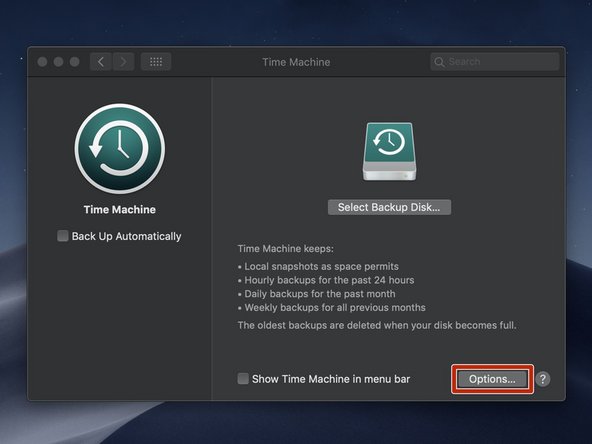Enable Back Up Automatically checkbox
The height and width of the screenshot is (444, 592).
[63, 236]
